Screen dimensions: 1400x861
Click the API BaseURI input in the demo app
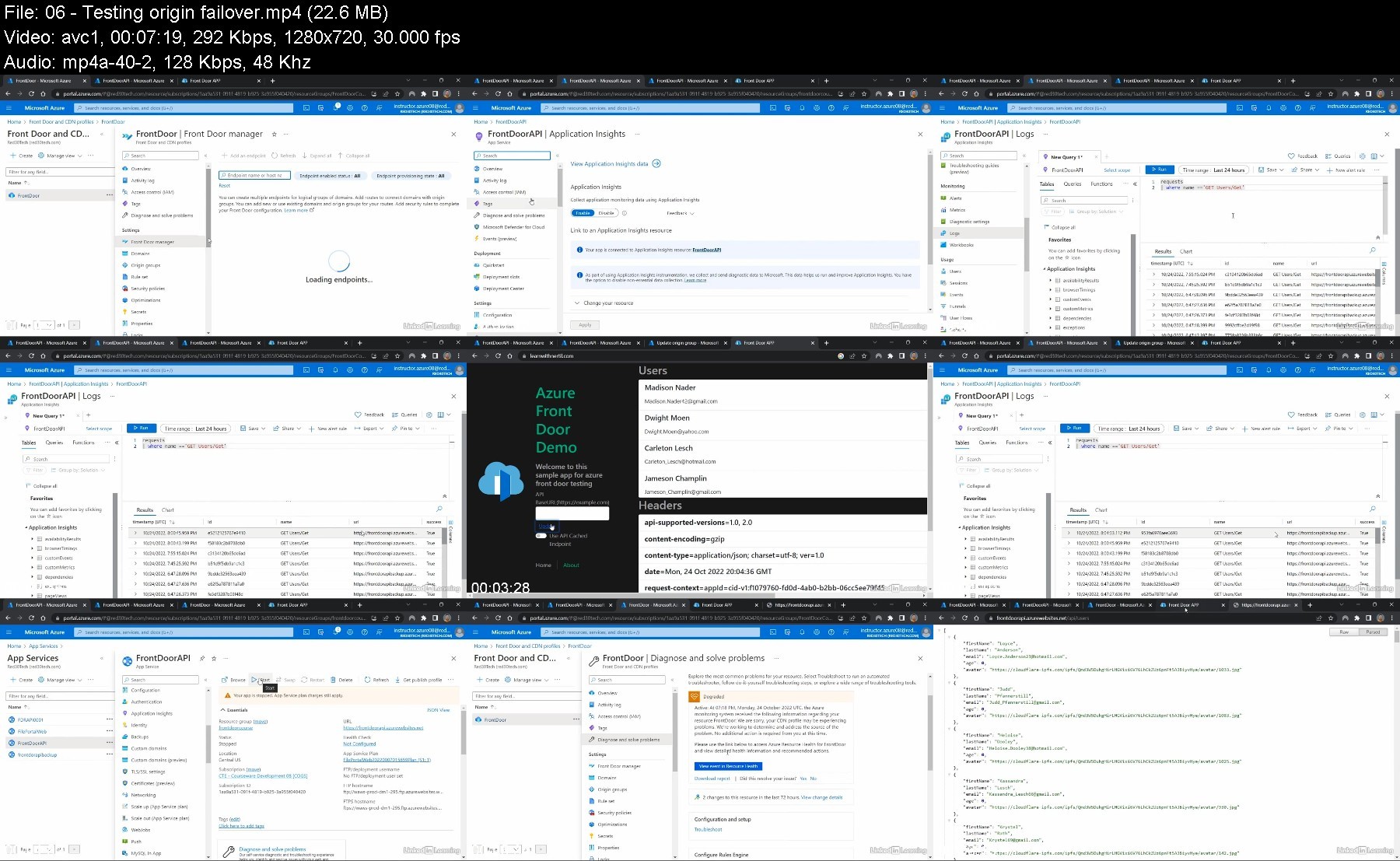572,513
